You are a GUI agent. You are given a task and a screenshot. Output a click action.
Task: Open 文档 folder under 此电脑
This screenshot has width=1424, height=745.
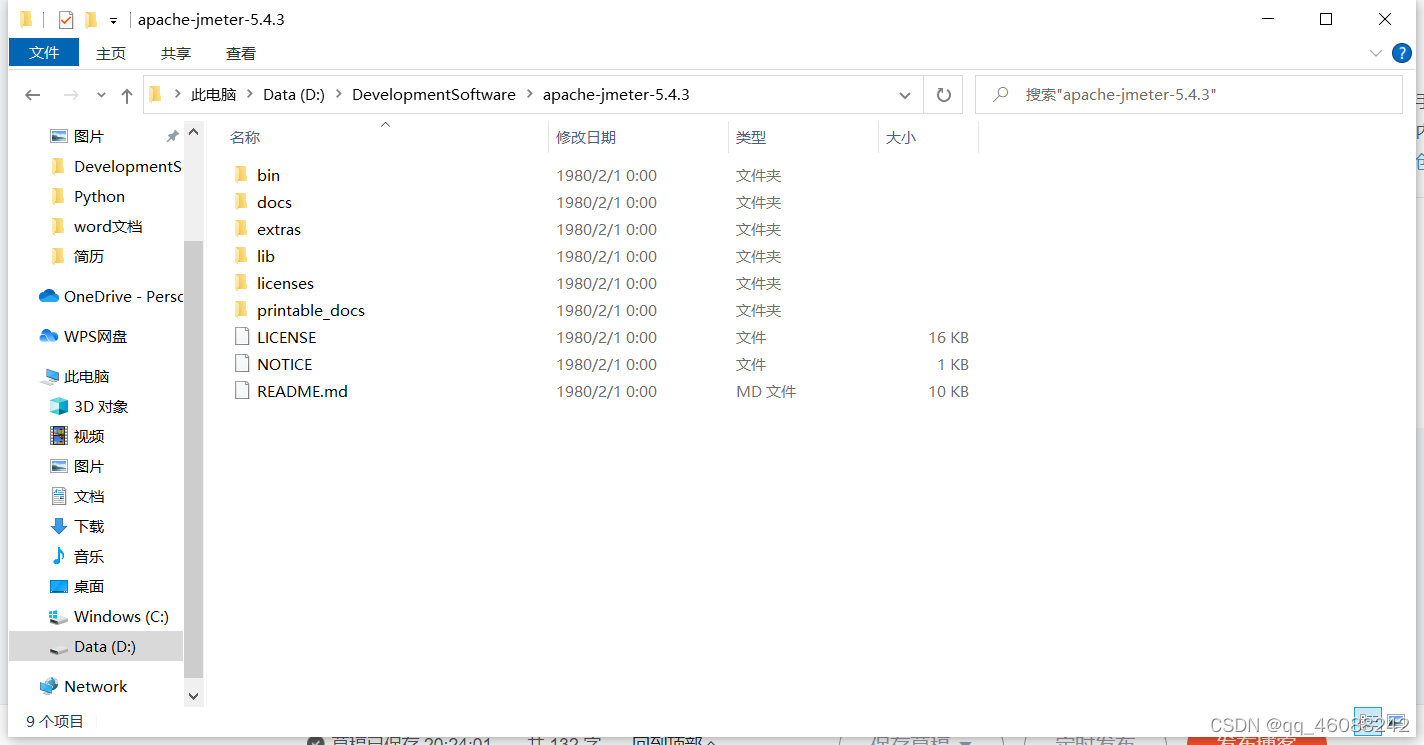click(77, 496)
